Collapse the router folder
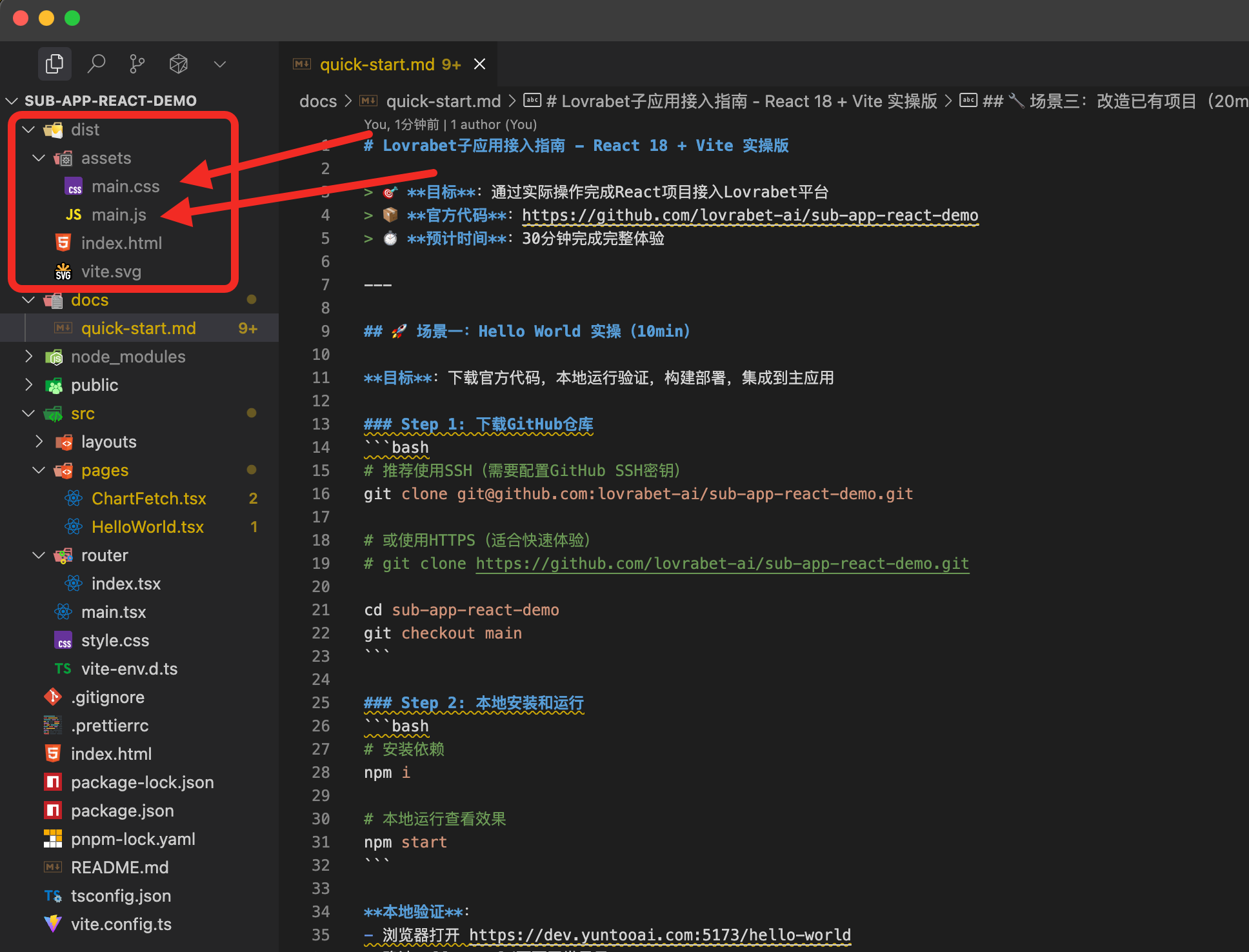1249x952 pixels. tap(39, 555)
